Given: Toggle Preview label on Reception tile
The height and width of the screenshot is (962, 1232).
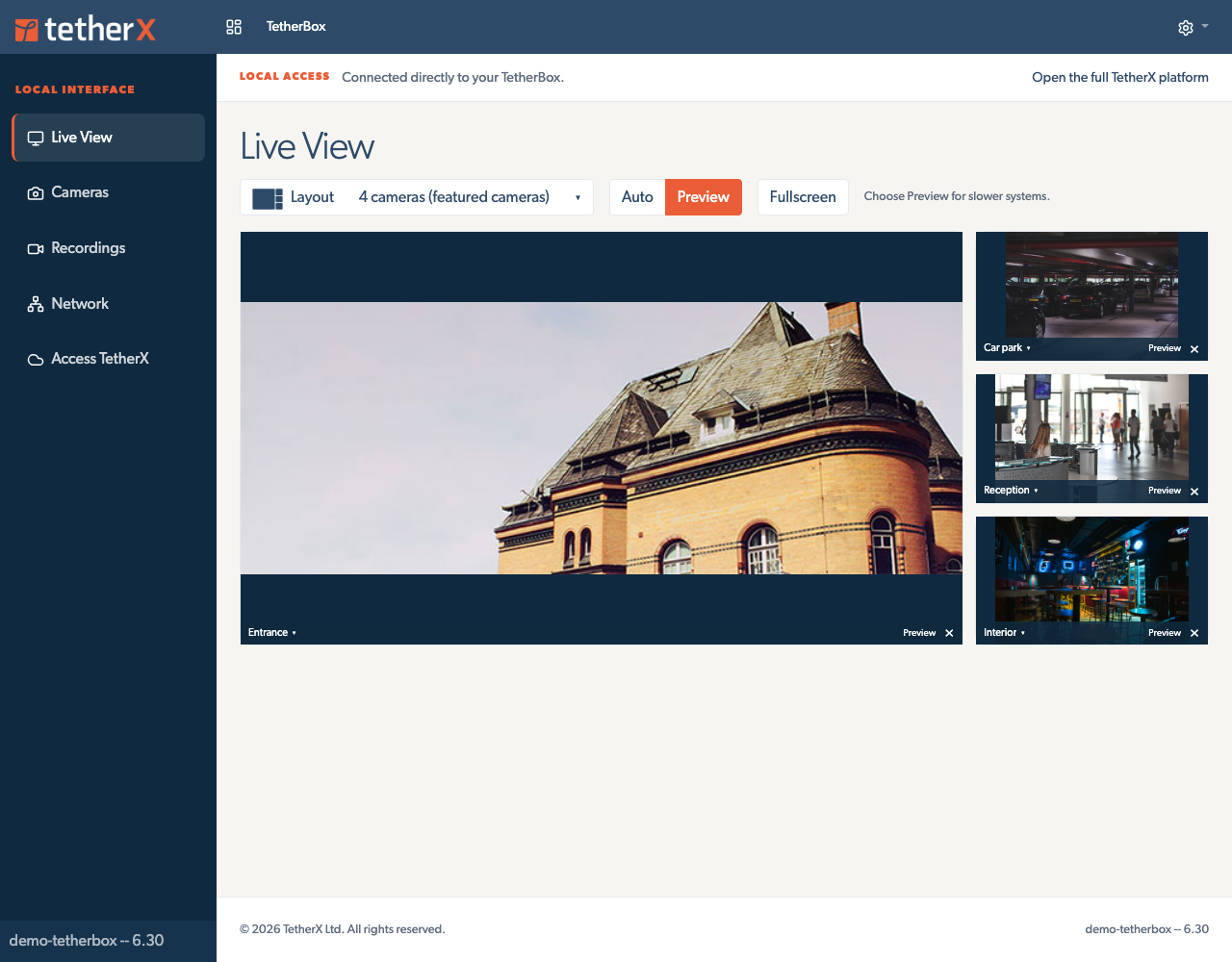Looking at the screenshot, I should tap(1165, 491).
